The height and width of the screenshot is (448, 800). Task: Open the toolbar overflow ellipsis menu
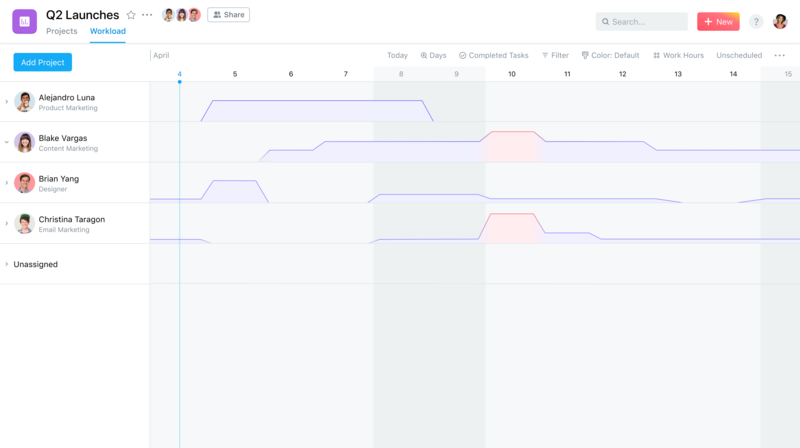[x=780, y=55]
